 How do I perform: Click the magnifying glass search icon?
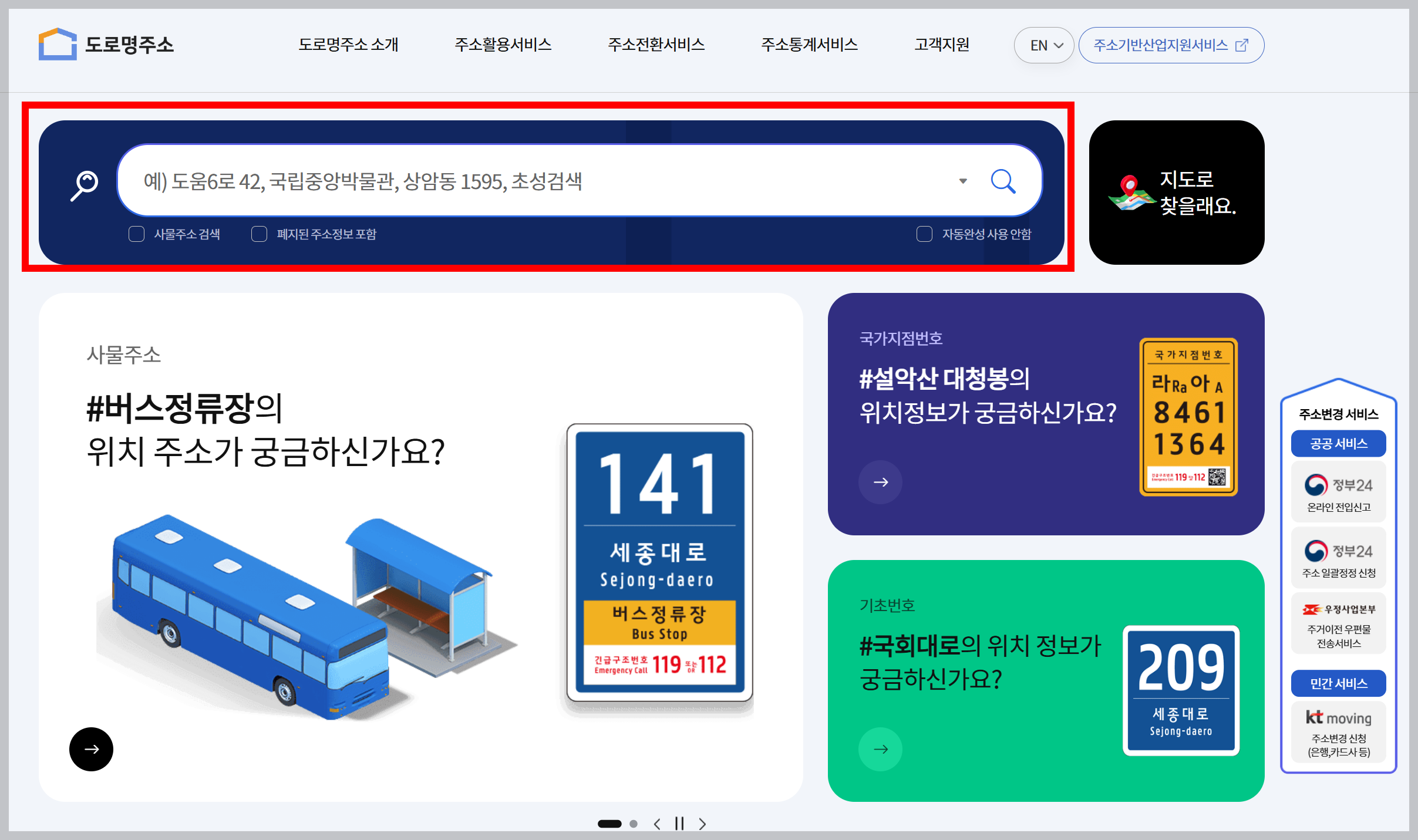point(1004,181)
